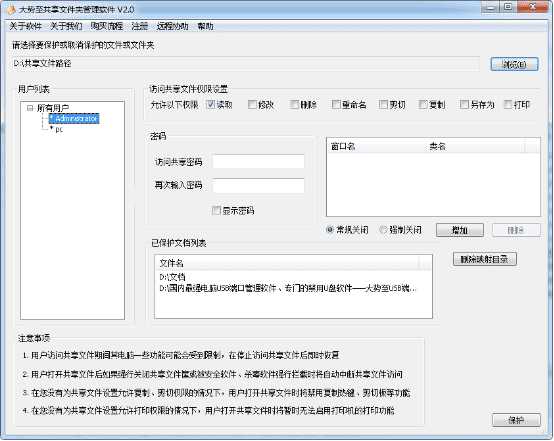Click the 增加 button
The image size is (554, 441).
[460, 230]
